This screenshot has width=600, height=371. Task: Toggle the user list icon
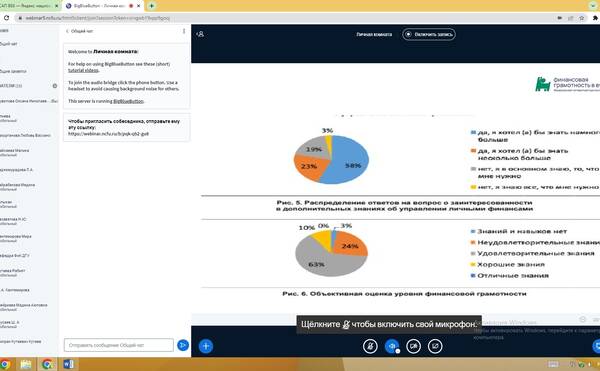coord(200,34)
